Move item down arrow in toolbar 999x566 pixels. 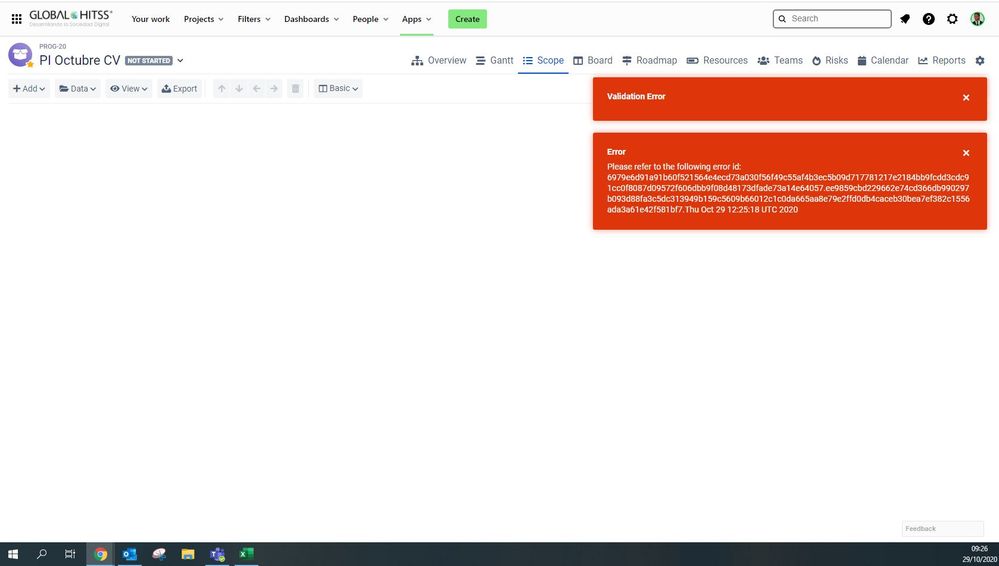239,89
